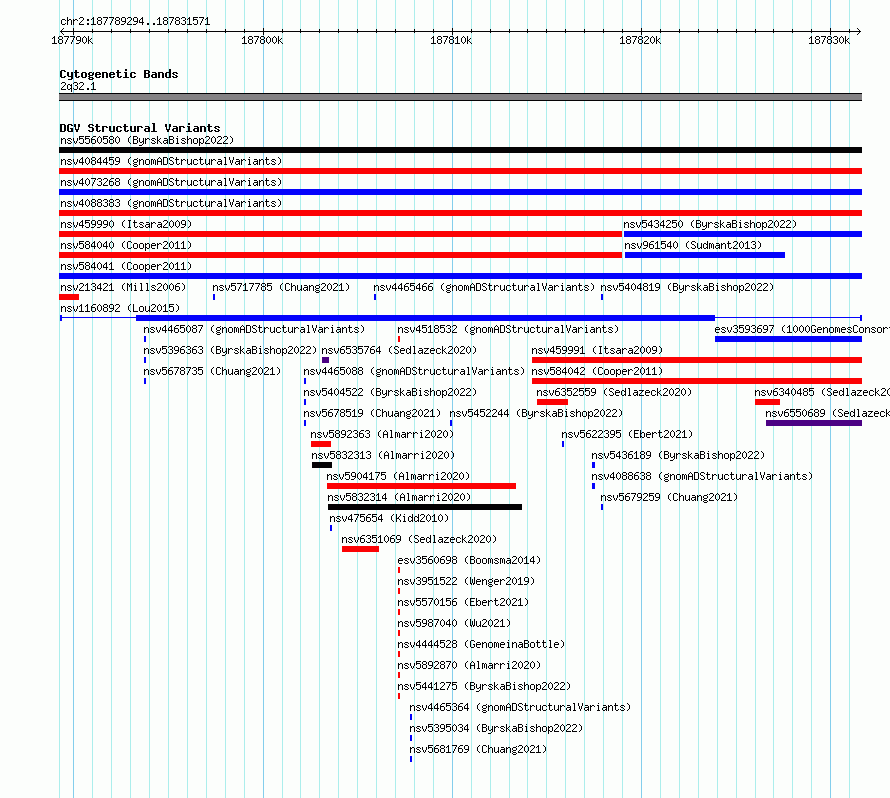Click nsv5717785 (Chuang2021) label

(281, 287)
